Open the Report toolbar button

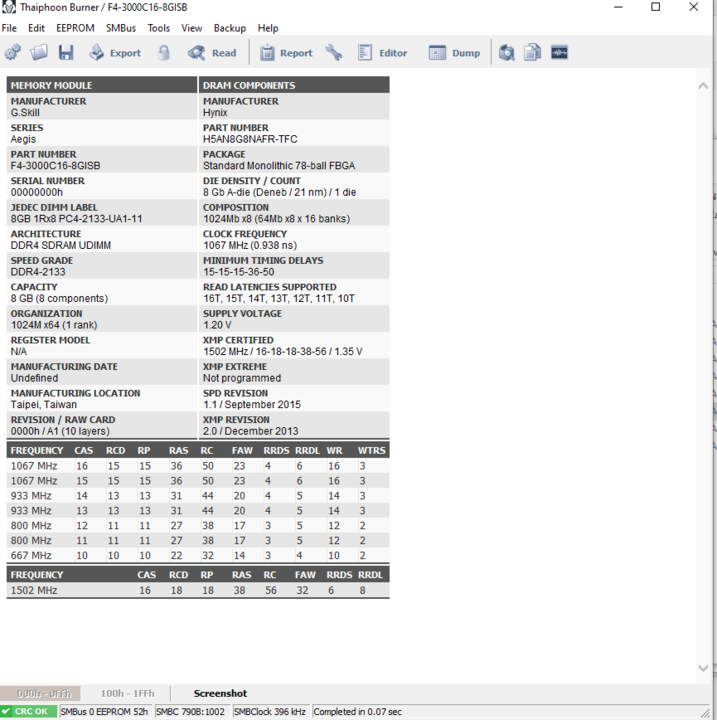(x=286, y=53)
